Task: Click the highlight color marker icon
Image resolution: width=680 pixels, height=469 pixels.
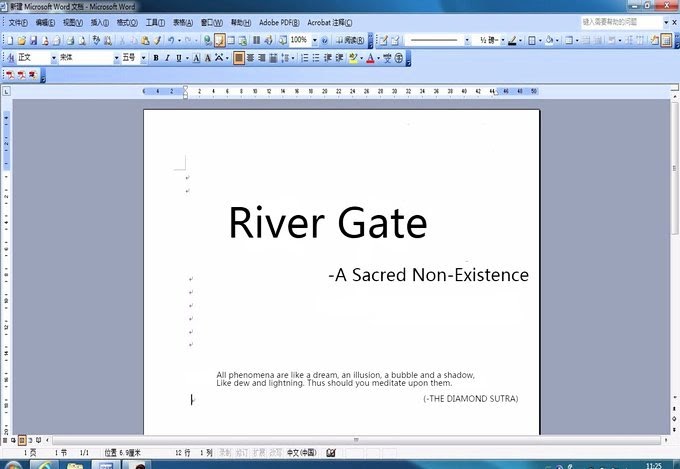Action: click(353, 58)
